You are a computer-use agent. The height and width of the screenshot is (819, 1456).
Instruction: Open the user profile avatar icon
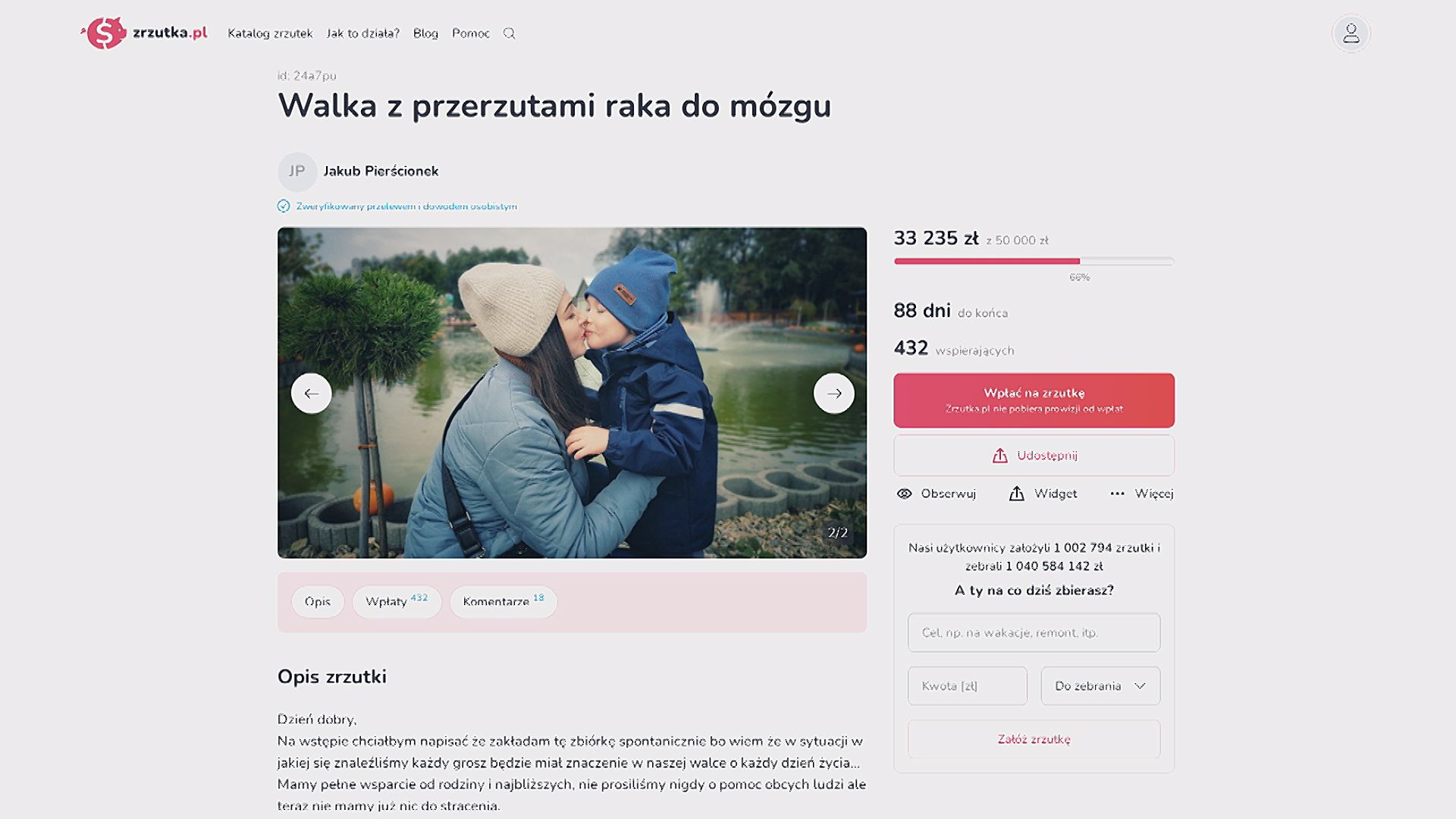coord(1351,33)
